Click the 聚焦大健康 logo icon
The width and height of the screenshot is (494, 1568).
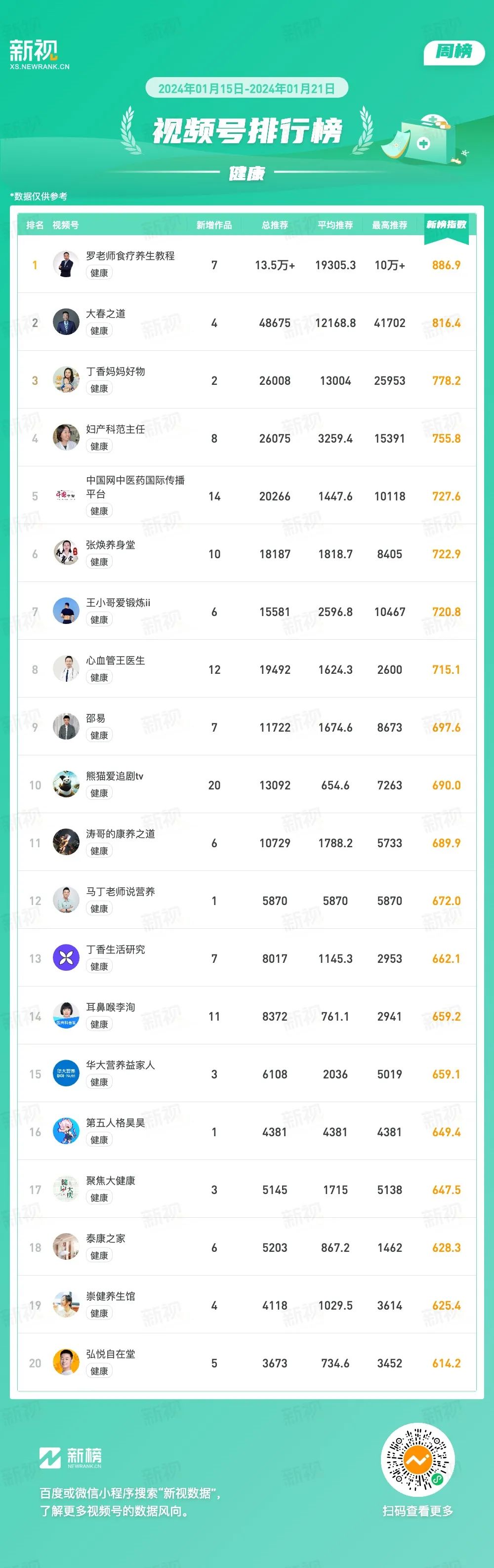point(66,1190)
